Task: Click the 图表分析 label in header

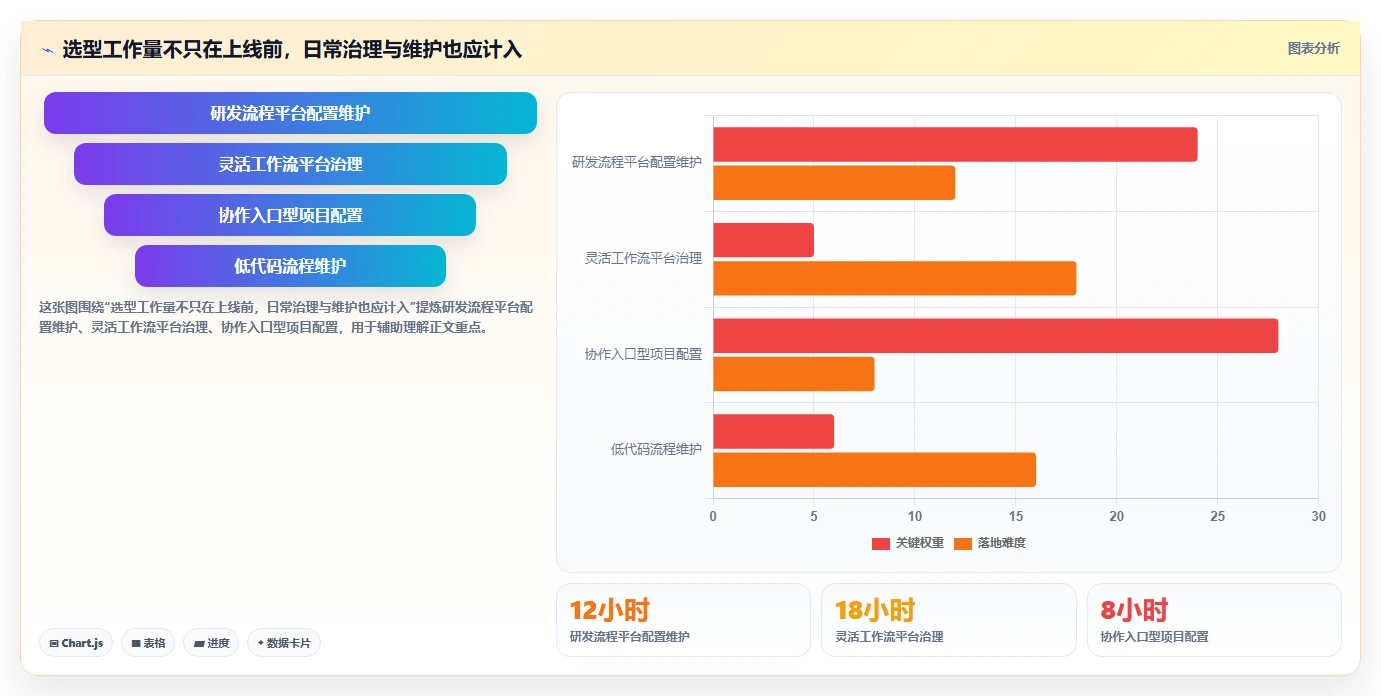Action: tap(1313, 48)
